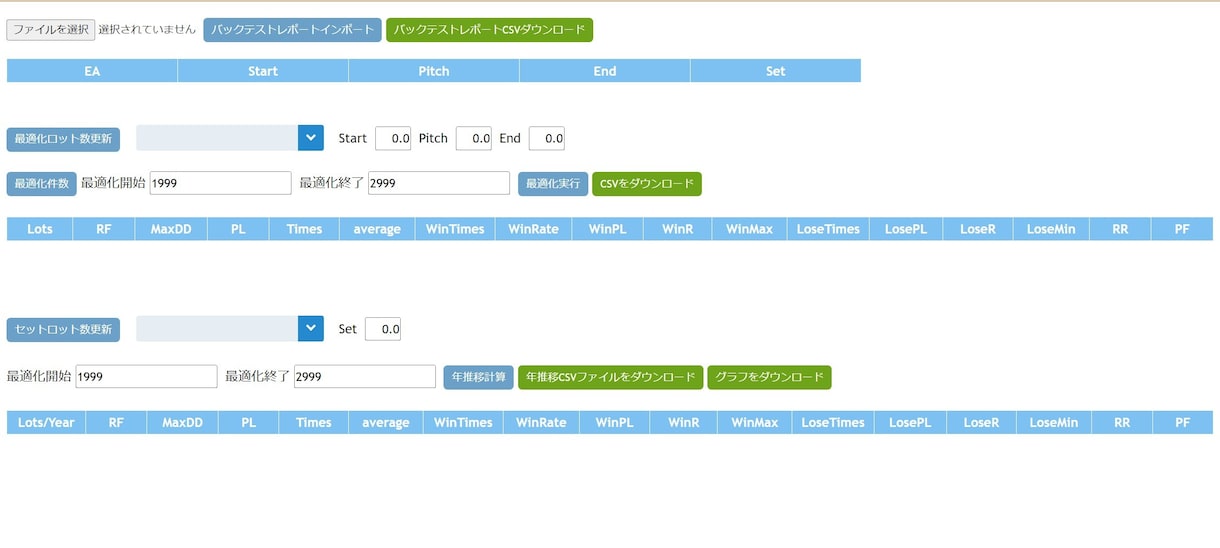Image resolution: width=1220 pixels, height=548 pixels.
Task: Click the Set column header in top table
Action: [x=776, y=71]
